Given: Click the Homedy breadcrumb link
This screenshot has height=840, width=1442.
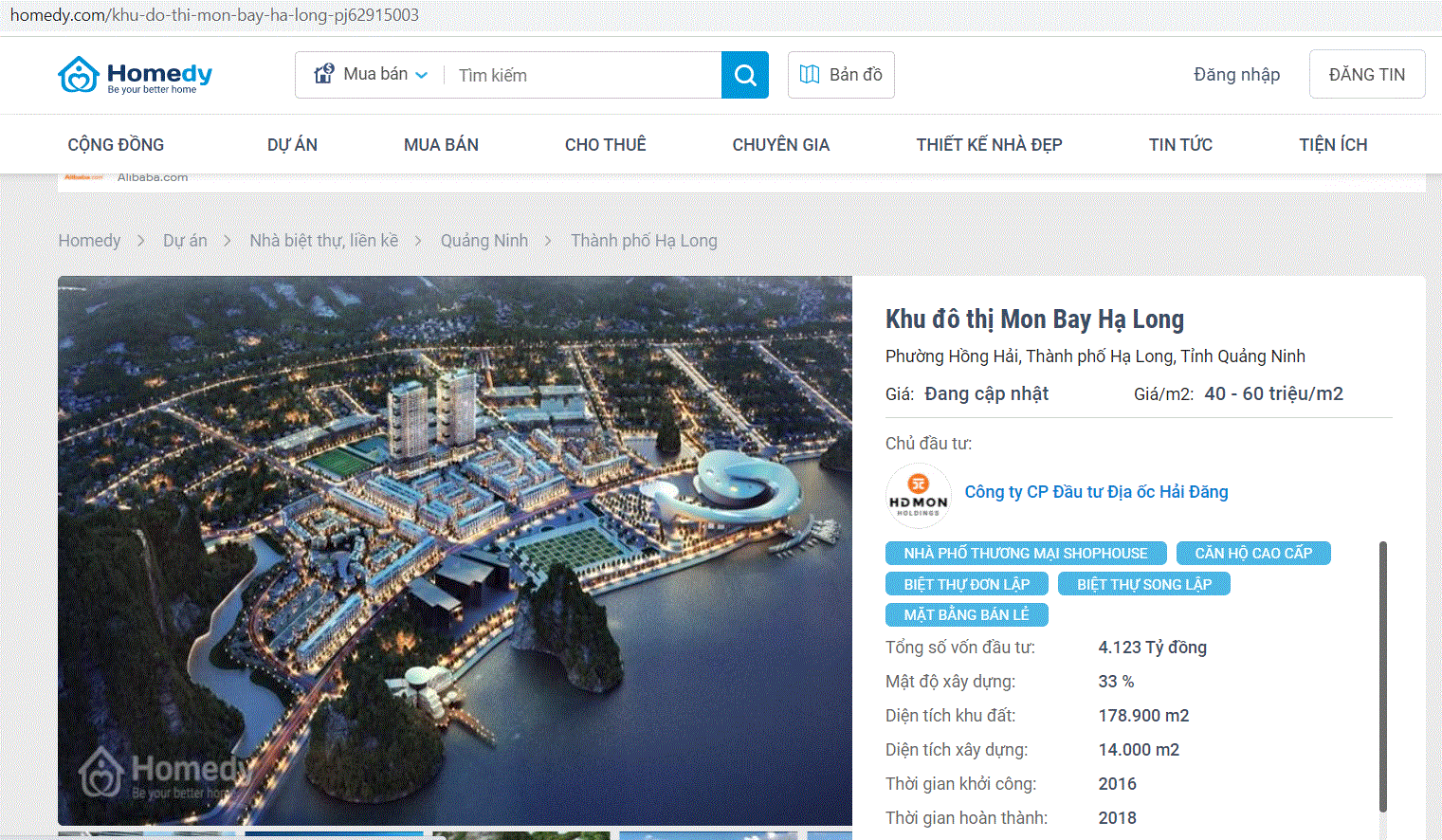Looking at the screenshot, I should [x=89, y=241].
